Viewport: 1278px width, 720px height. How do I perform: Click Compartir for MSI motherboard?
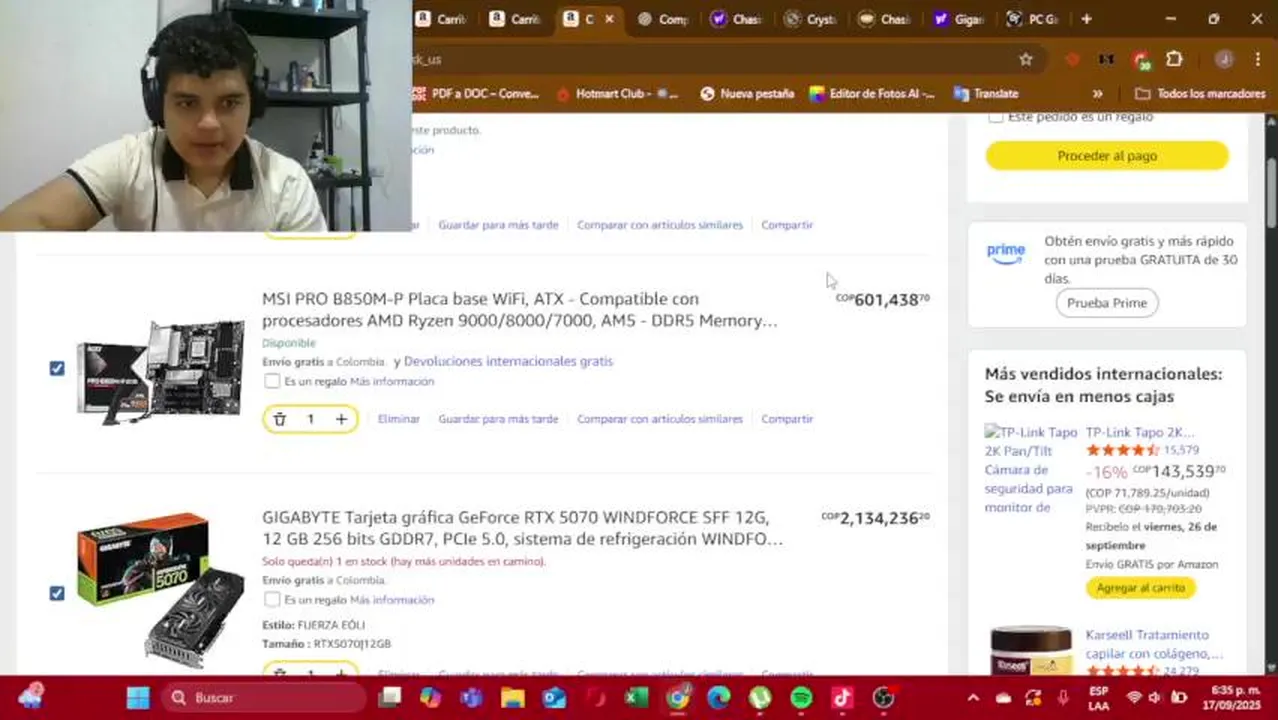tap(787, 419)
